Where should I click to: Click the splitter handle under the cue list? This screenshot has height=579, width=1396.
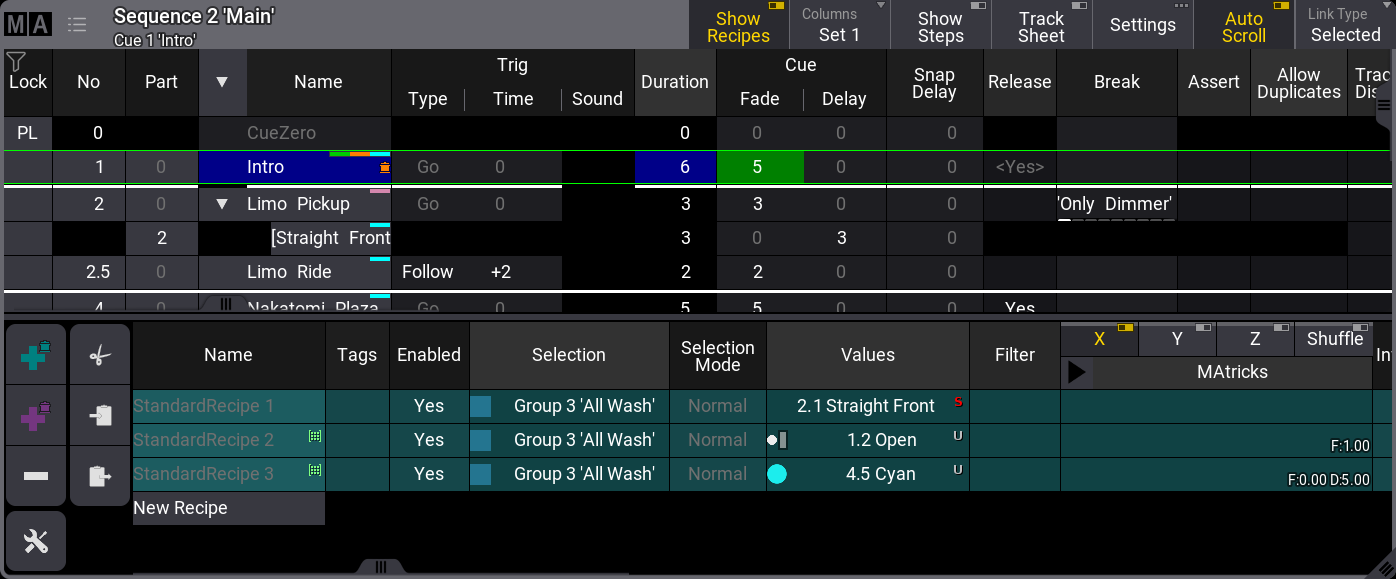[226, 304]
